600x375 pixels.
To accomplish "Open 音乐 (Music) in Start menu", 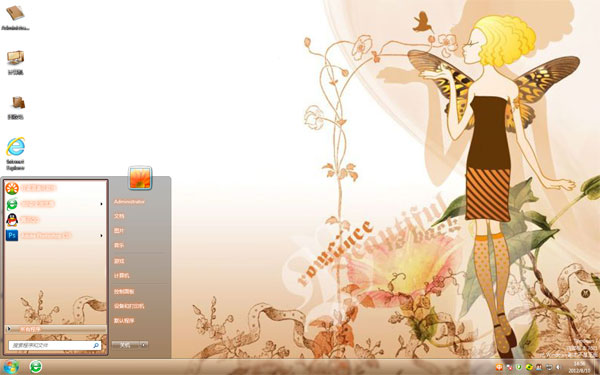I will (119, 245).
